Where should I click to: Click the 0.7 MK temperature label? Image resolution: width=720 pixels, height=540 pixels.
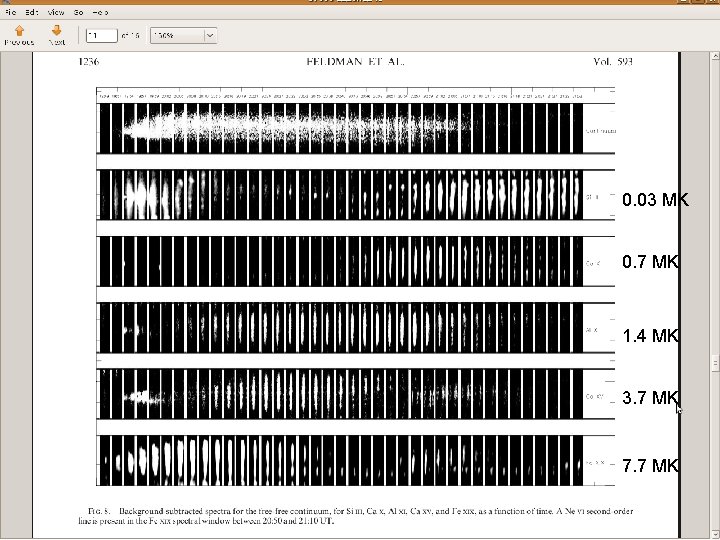coord(650,262)
